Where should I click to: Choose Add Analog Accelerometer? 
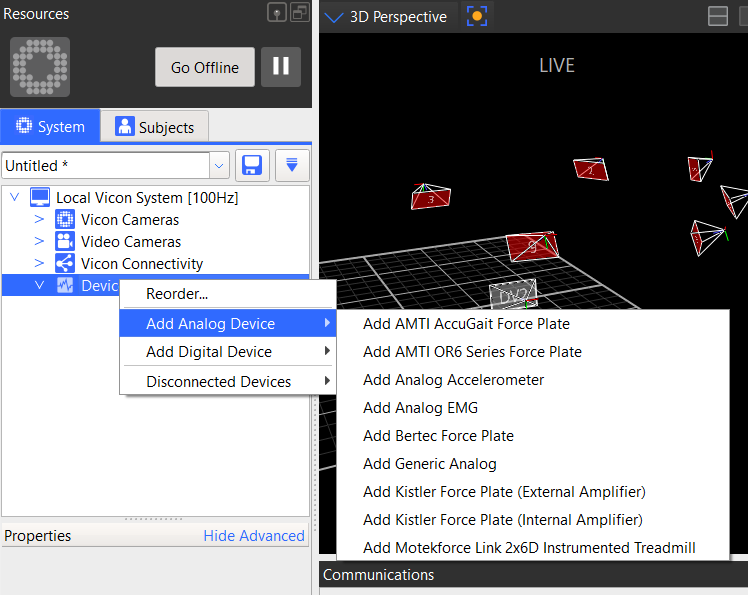(x=533, y=380)
